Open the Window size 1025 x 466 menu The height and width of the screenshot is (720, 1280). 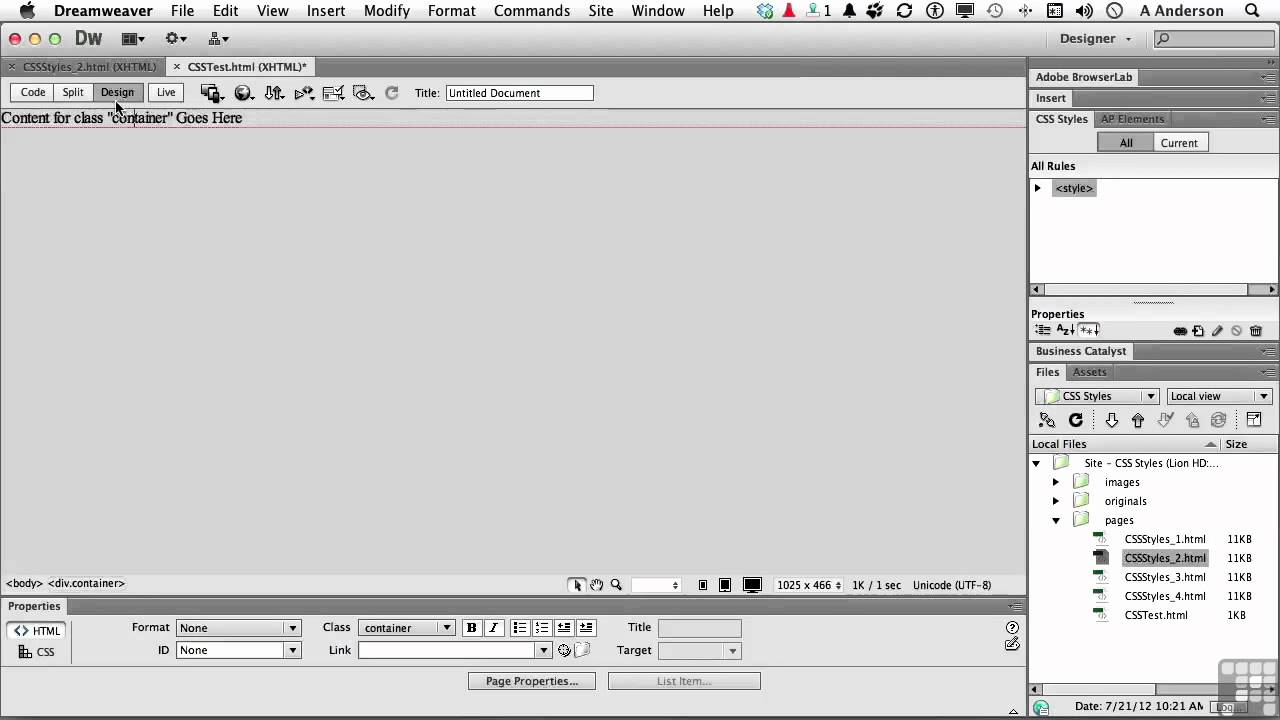808,585
